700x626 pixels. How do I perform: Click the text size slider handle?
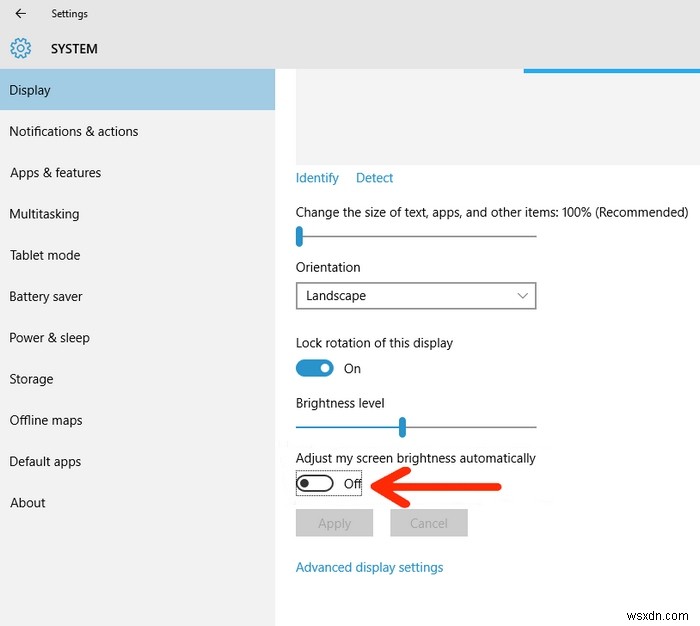pyautogui.click(x=299, y=236)
